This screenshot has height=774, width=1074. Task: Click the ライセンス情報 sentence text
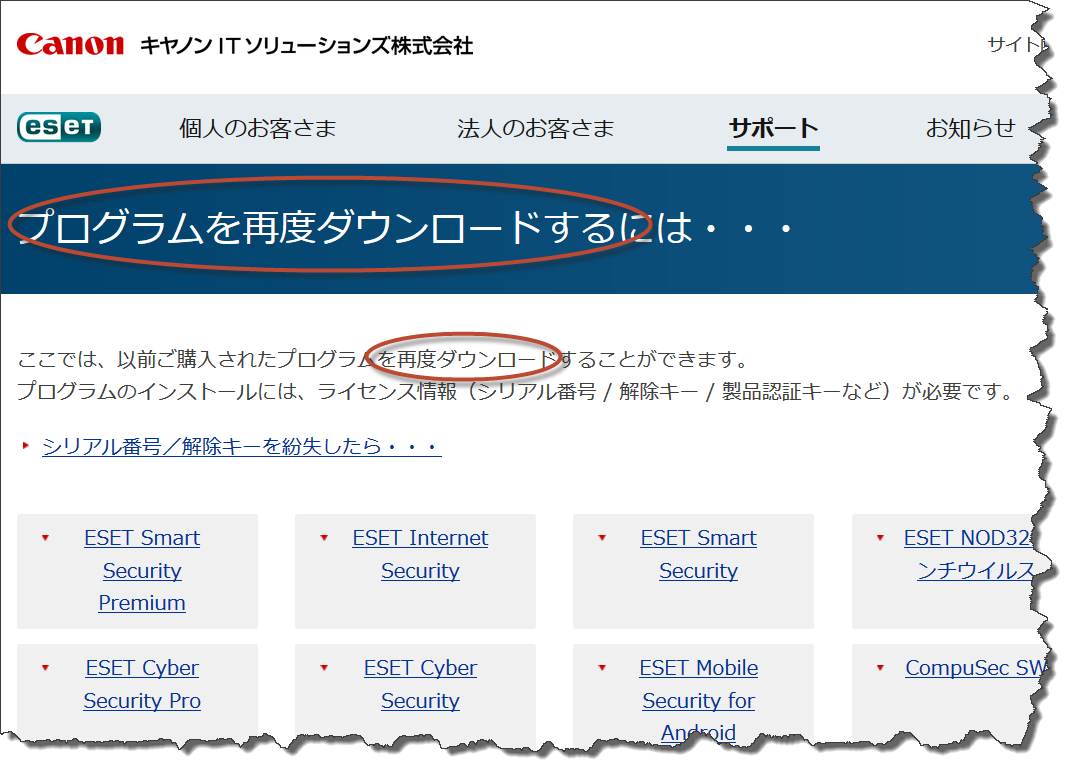[x=516, y=392]
